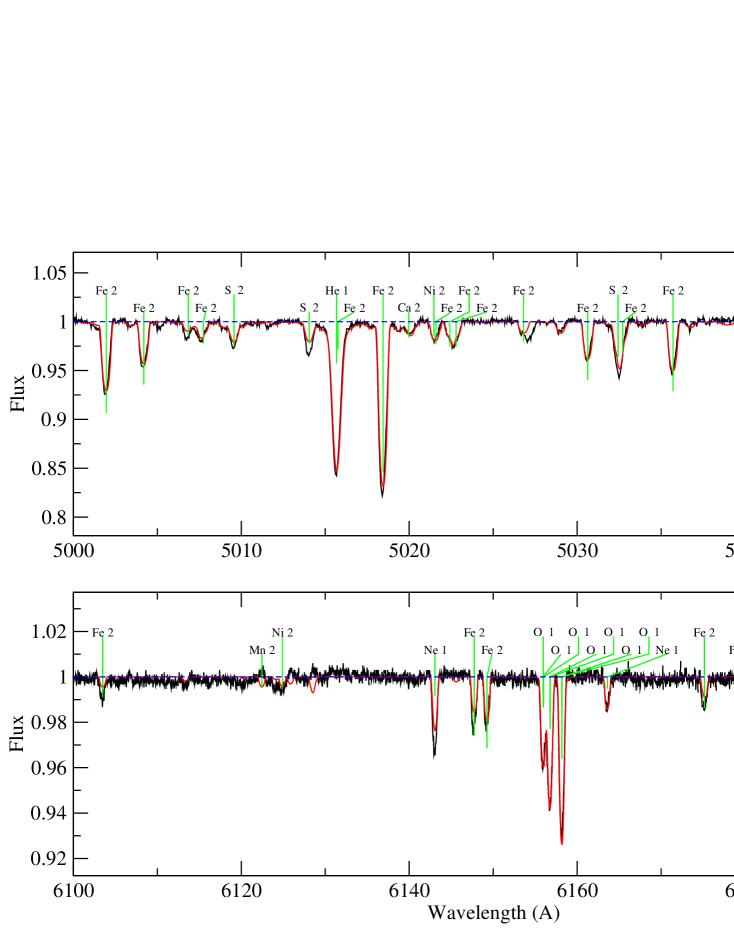The image size is (734, 949).
Task: Click the 5020 wavelength tick label
Action: coord(409,551)
